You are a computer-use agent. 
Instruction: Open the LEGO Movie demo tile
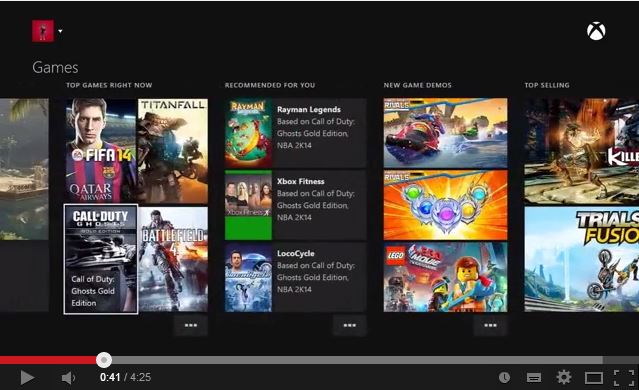(x=445, y=277)
